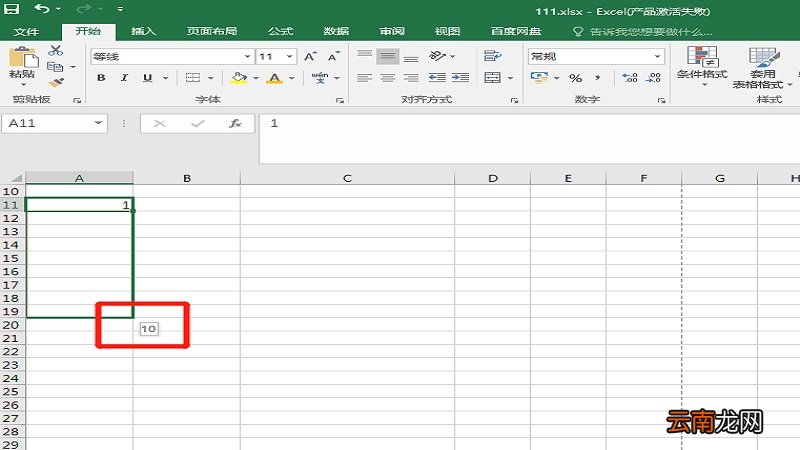
Task: Apply yellow fill color bucket
Action: (x=239, y=78)
